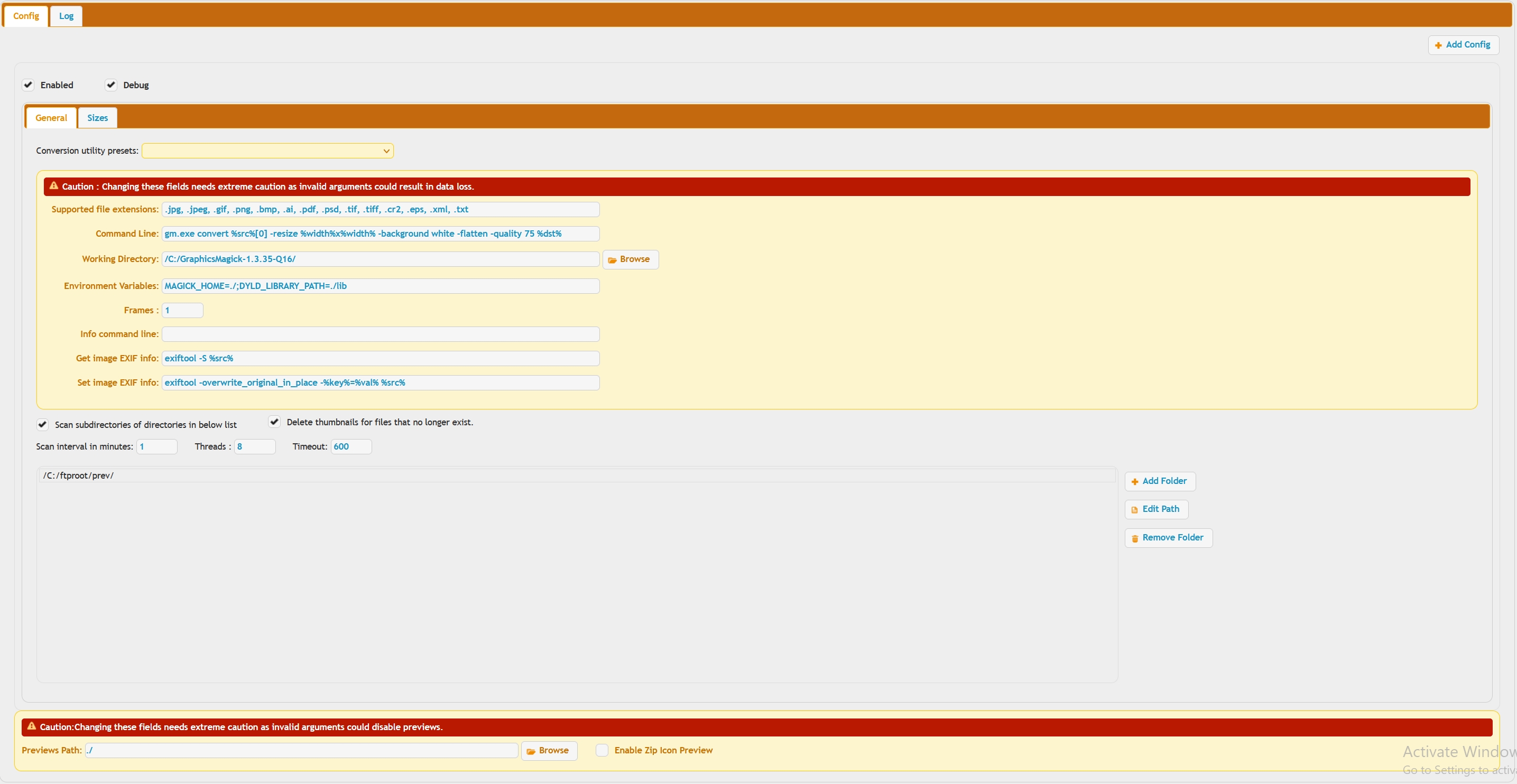Click the Frames input field
The image size is (1517, 784).
[182, 310]
